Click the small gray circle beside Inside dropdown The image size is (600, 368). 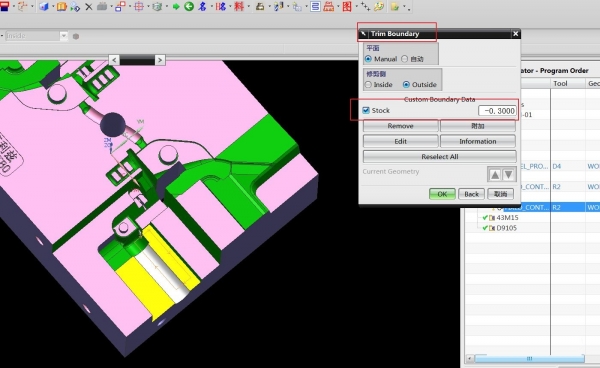click(x=76, y=36)
